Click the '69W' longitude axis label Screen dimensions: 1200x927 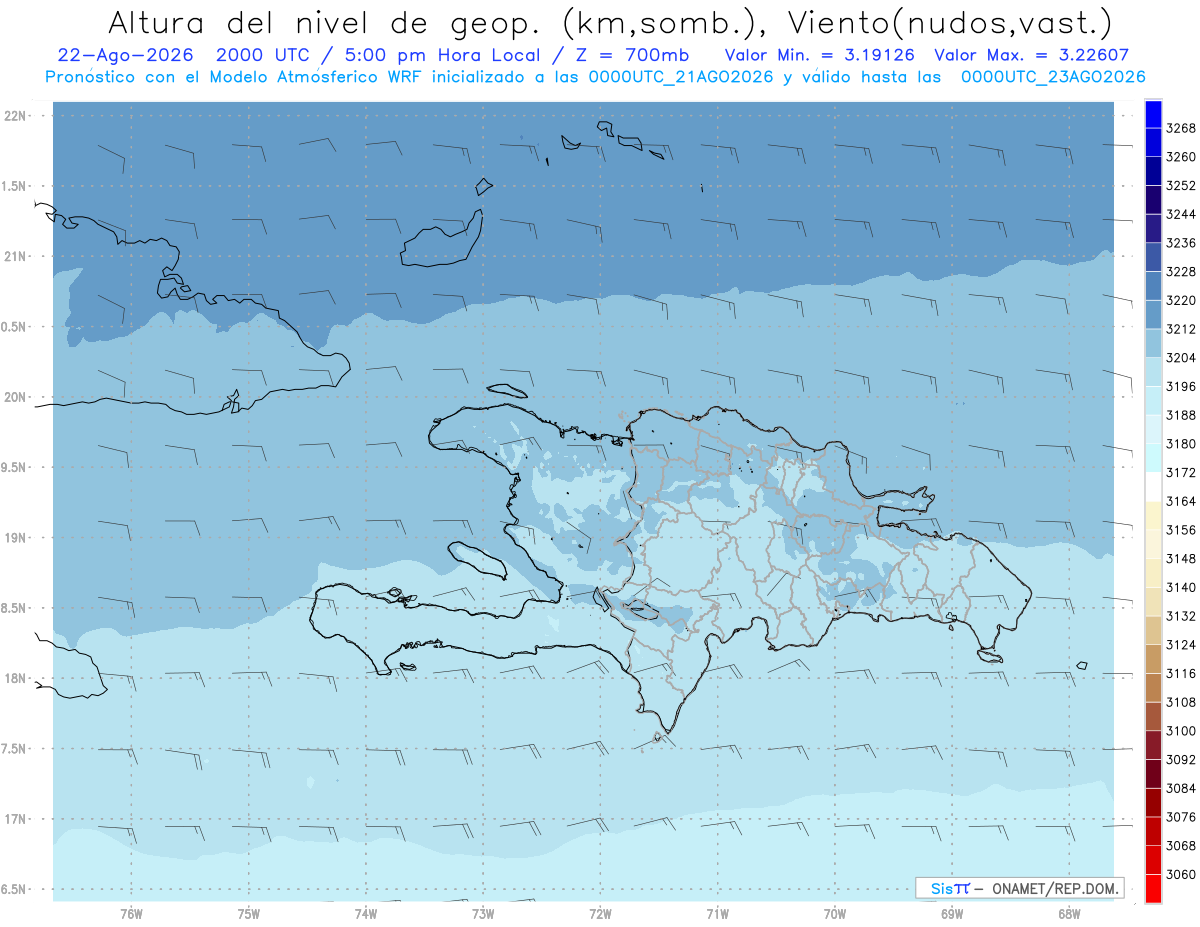click(x=952, y=914)
